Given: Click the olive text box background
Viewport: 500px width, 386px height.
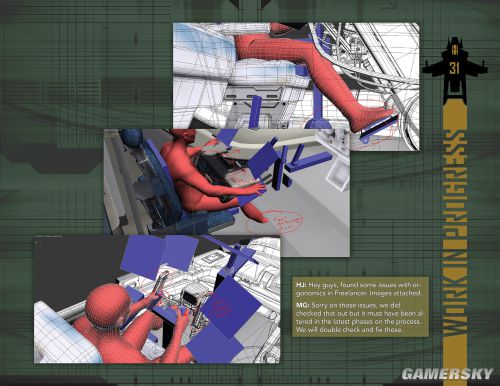Looking at the screenshot, I should 359,307.
